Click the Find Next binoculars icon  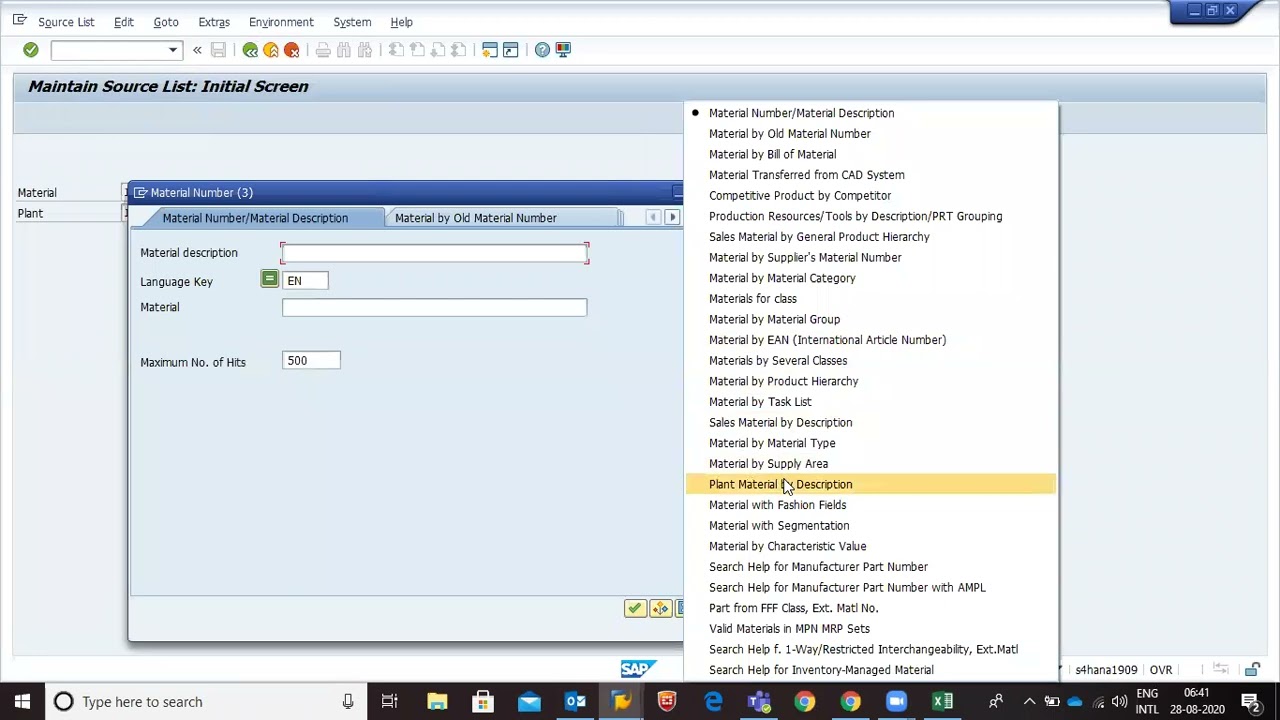365,50
